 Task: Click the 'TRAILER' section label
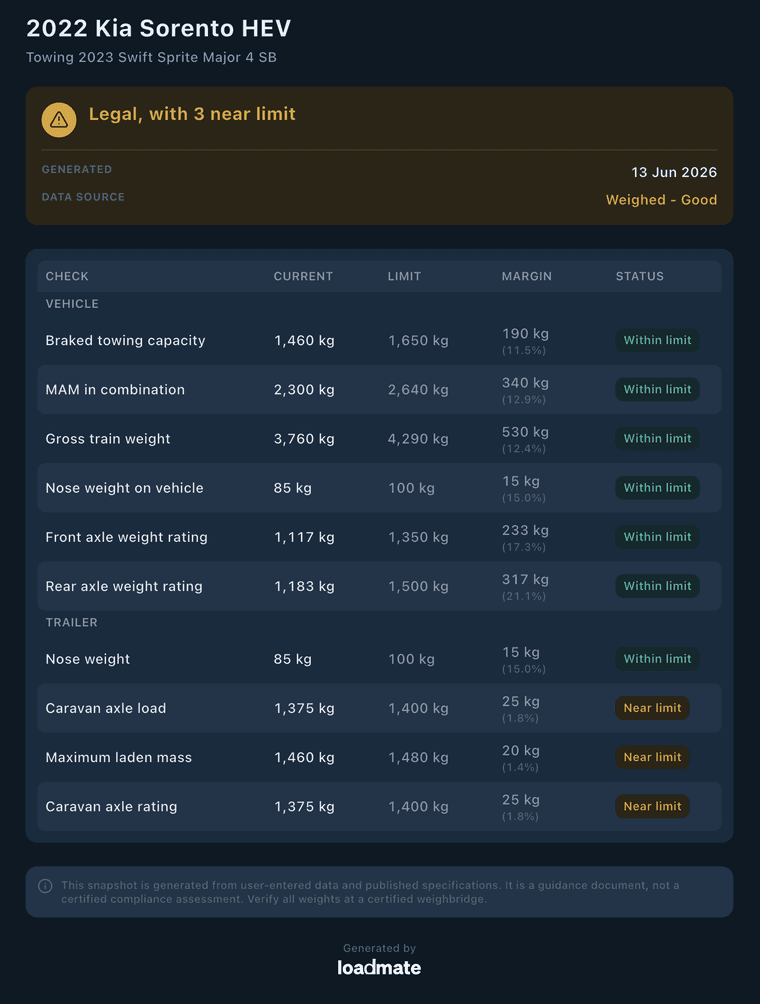(72, 622)
